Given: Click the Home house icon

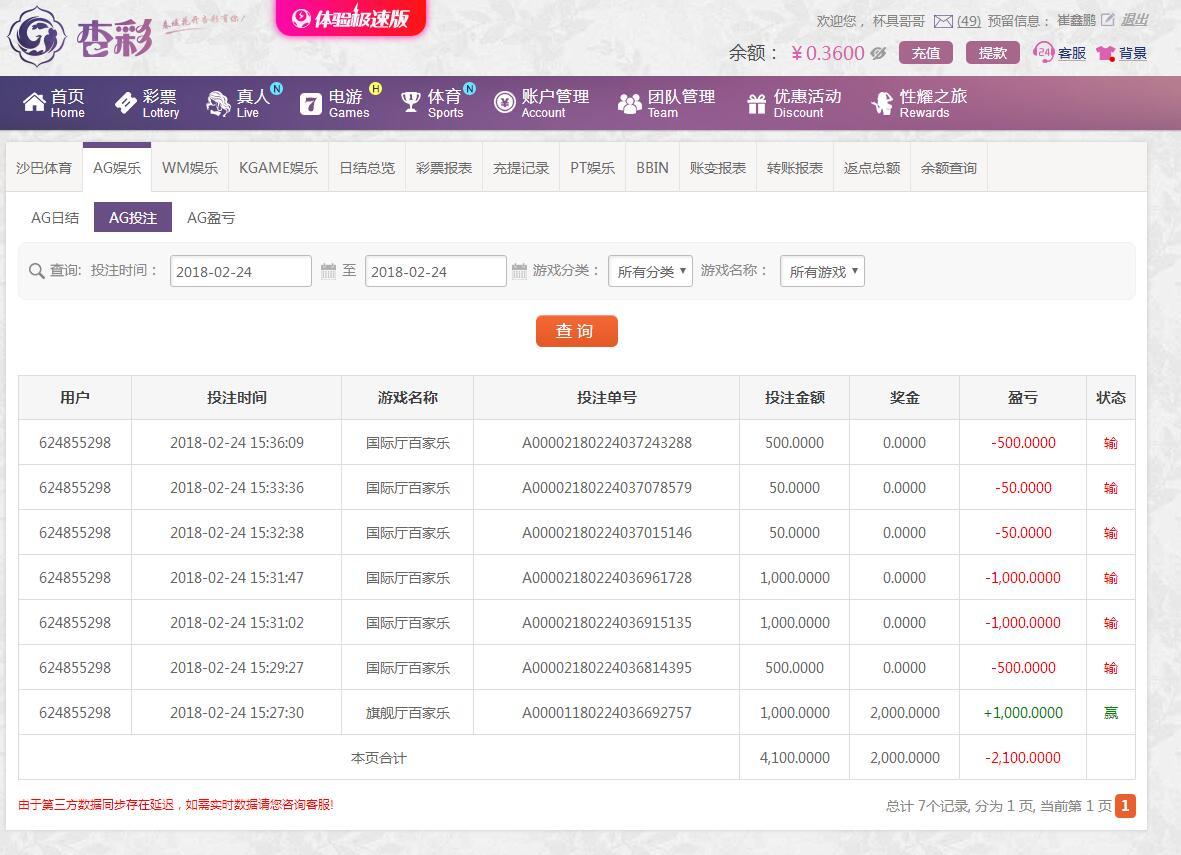Looking at the screenshot, I should pyautogui.click(x=34, y=103).
